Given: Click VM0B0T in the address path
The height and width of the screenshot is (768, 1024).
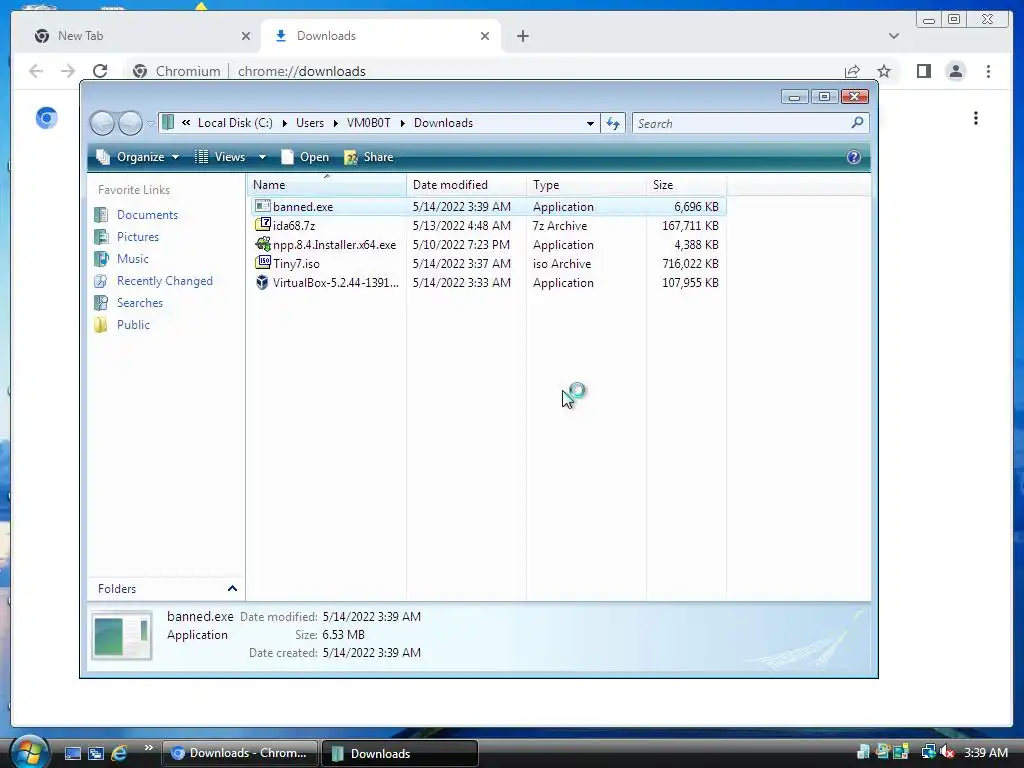Looking at the screenshot, I should [368, 123].
